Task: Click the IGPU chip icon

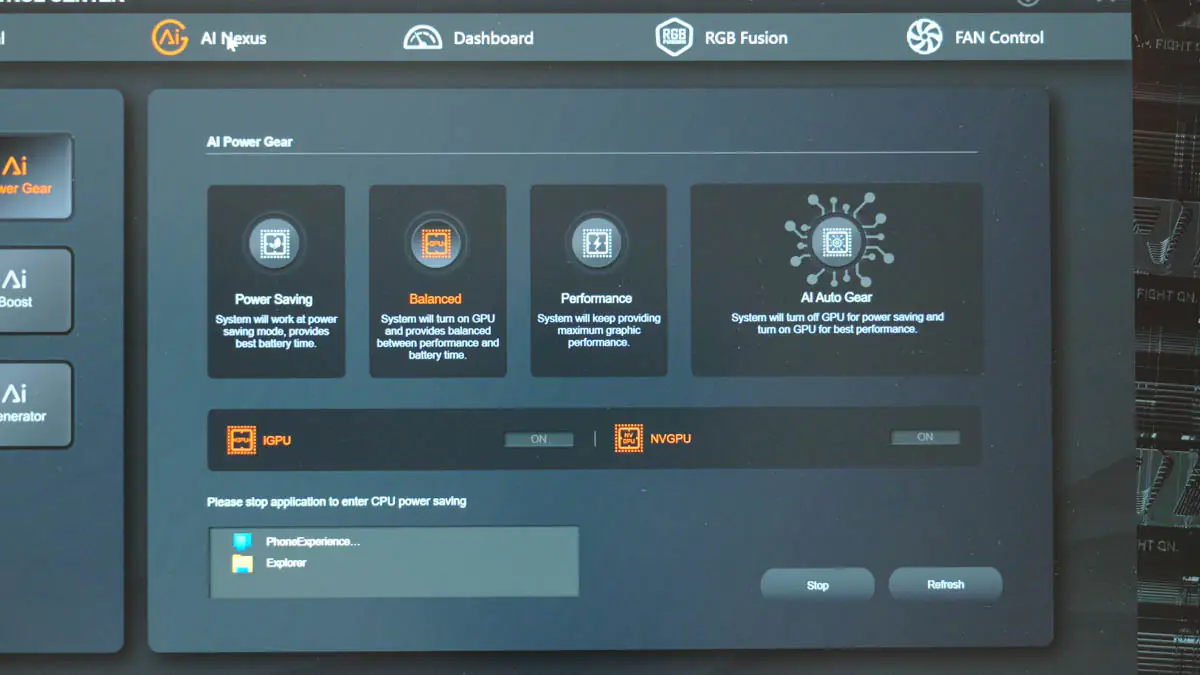Action: click(242, 440)
